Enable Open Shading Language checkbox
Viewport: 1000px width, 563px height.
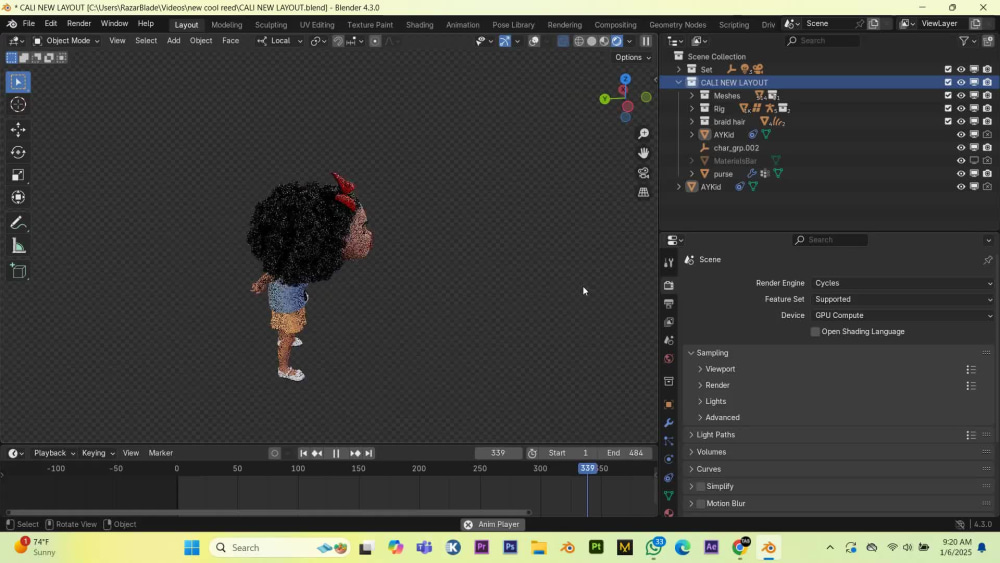coord(815,332)
